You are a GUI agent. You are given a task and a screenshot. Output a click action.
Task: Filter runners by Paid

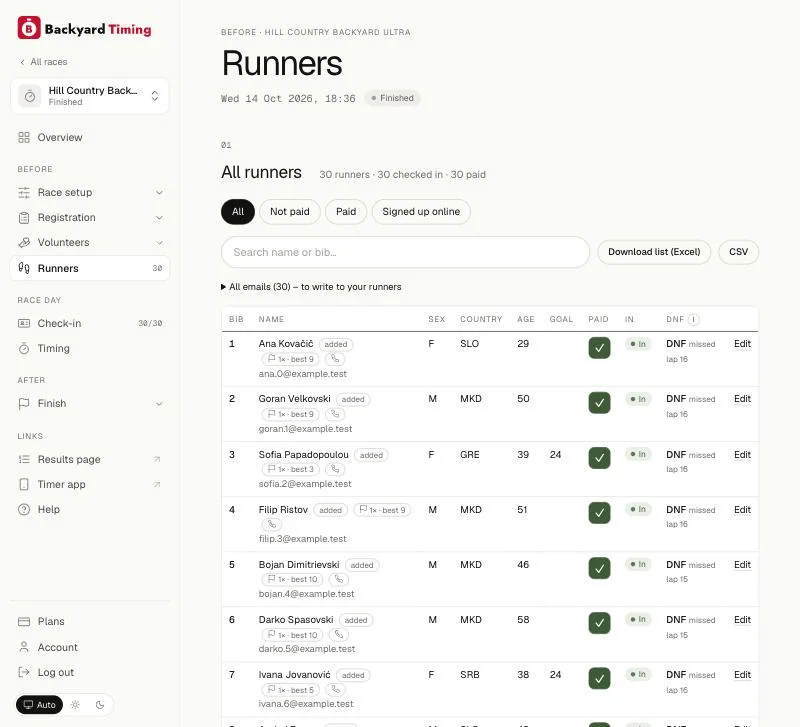(x=346, y=211)
